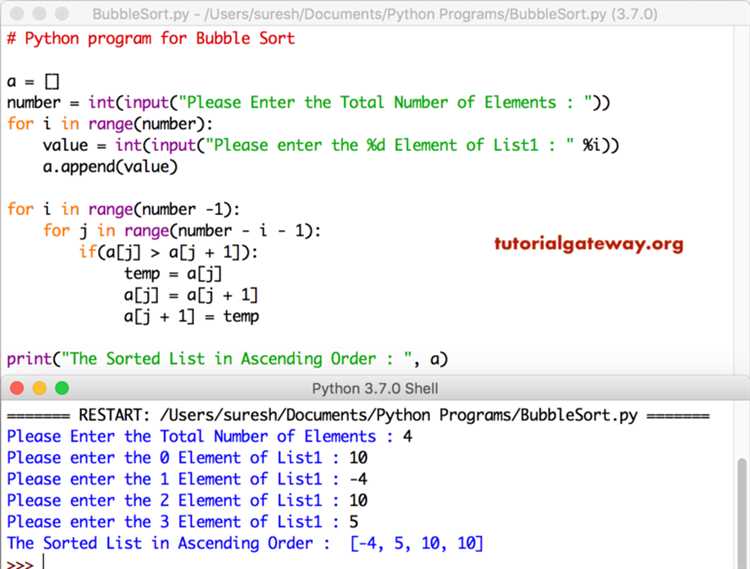Viewport: 750px width, 569px height.
Task: Click the sorted result '[-4, 5, 10, 10]'
Action: click(x=417, y=543)
